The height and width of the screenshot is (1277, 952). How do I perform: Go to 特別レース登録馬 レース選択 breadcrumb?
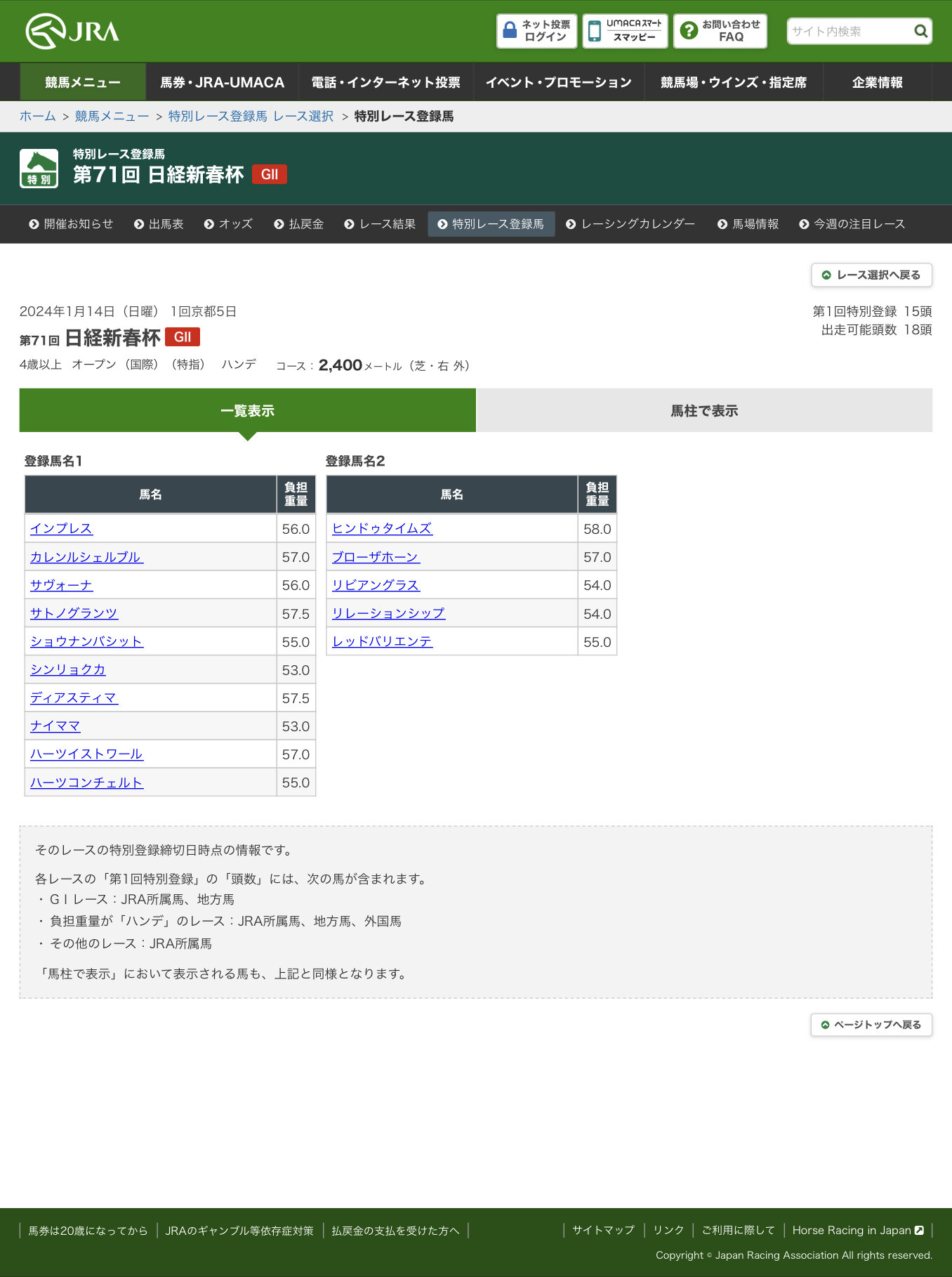coord(251,116)
